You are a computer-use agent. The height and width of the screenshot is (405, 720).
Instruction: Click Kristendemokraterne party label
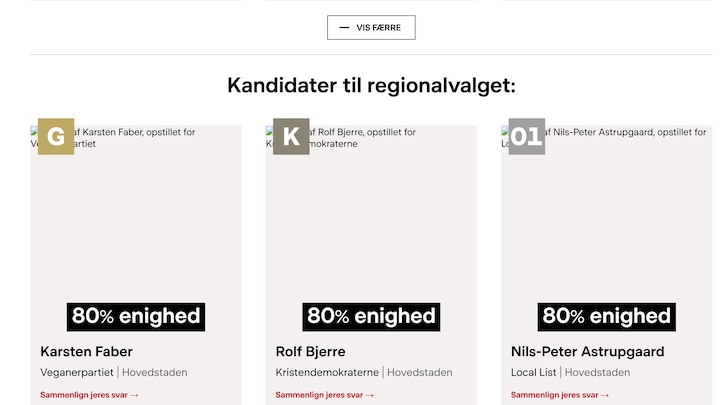click(x=327, y=373)
